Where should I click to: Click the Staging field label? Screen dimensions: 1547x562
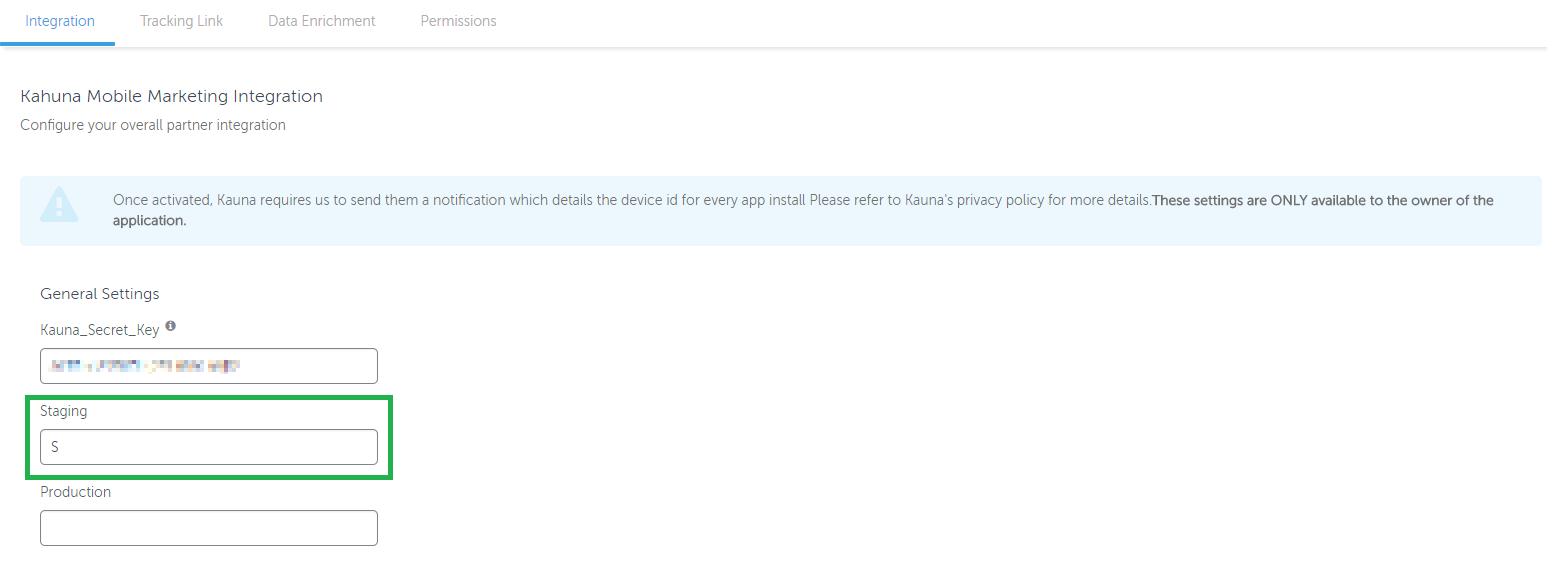(64, 411)
